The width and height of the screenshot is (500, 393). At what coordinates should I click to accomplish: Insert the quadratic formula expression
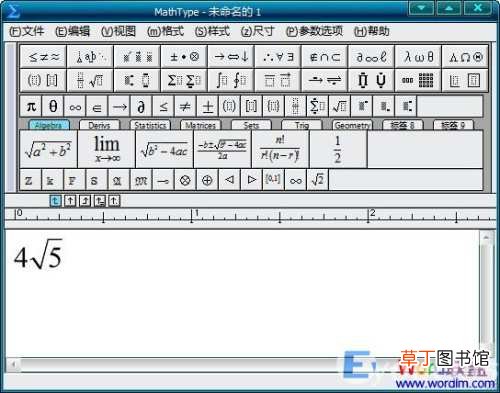tap(223, 149)
